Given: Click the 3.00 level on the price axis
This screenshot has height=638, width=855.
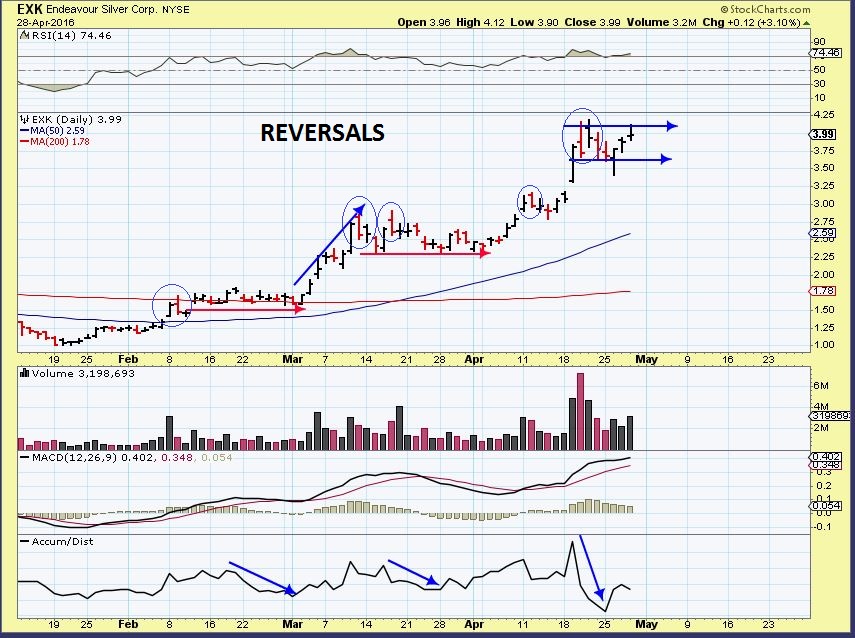Looking at the screenshot, I should [824, 203].
